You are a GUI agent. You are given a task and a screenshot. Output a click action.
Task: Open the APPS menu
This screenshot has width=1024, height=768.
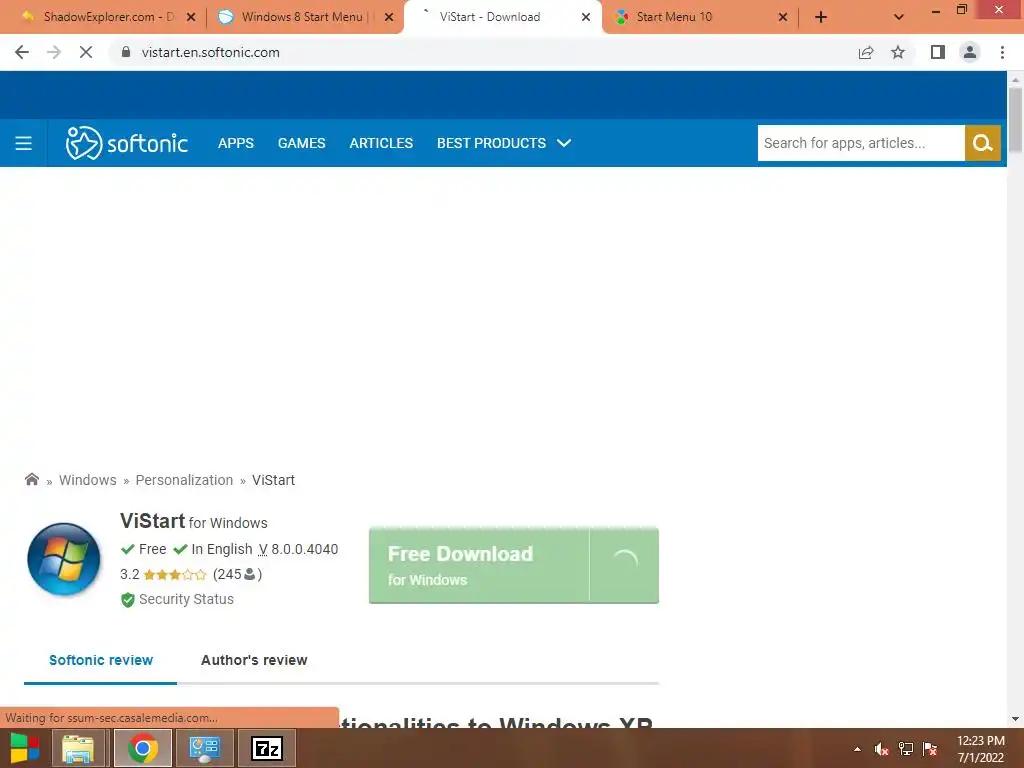(236, 143)
